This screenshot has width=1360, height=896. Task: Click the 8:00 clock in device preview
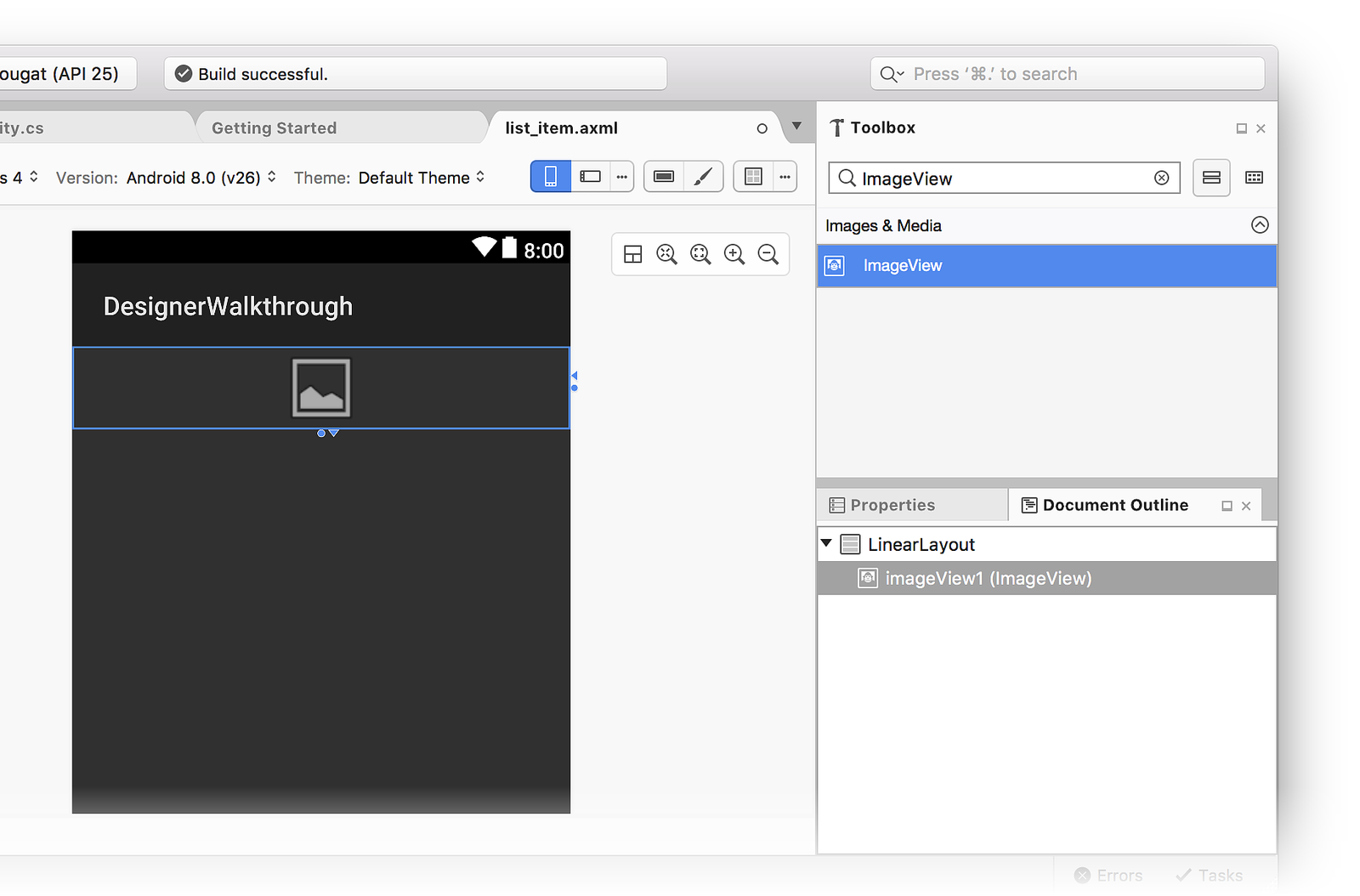click(x=544, y=251)
